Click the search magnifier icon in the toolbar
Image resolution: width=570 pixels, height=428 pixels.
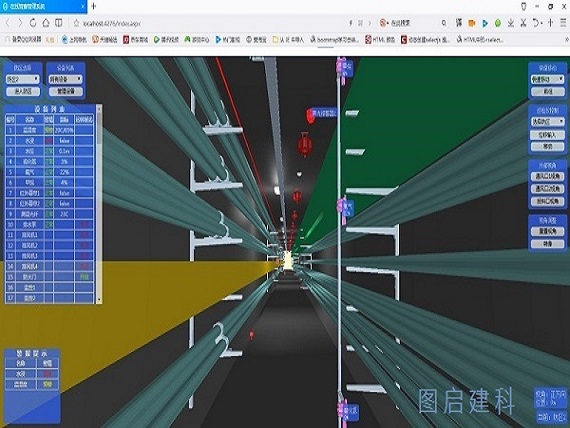(x=444, y=23)
